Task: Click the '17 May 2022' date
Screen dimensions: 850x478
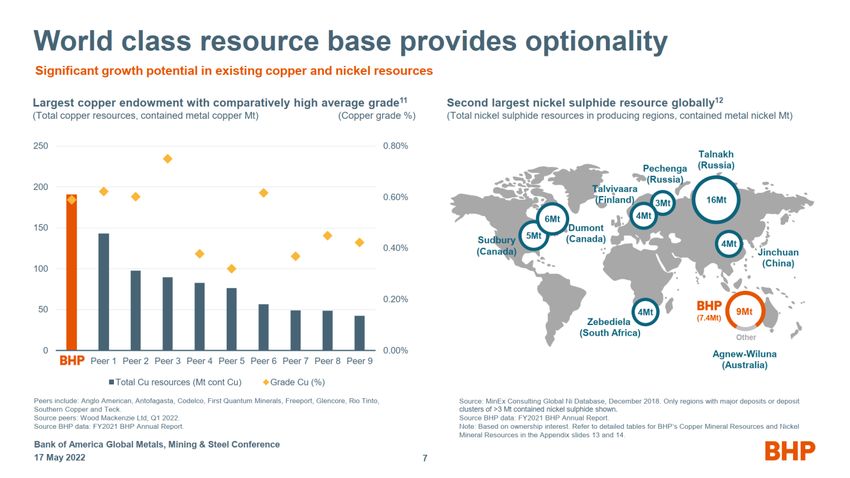Action: [x=60, y=457]
